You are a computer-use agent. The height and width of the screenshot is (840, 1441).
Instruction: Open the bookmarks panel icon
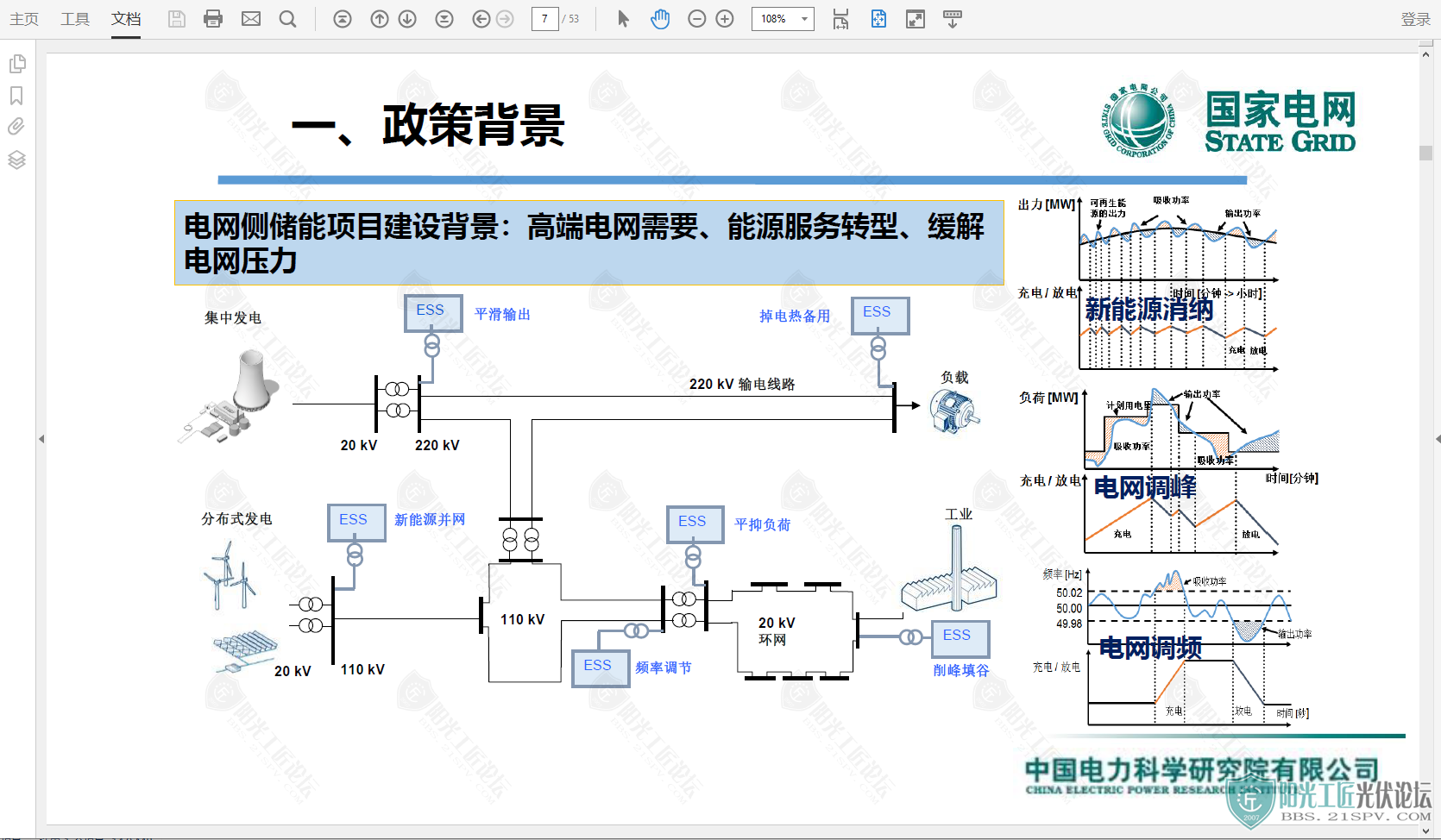[x=16, y=96]
